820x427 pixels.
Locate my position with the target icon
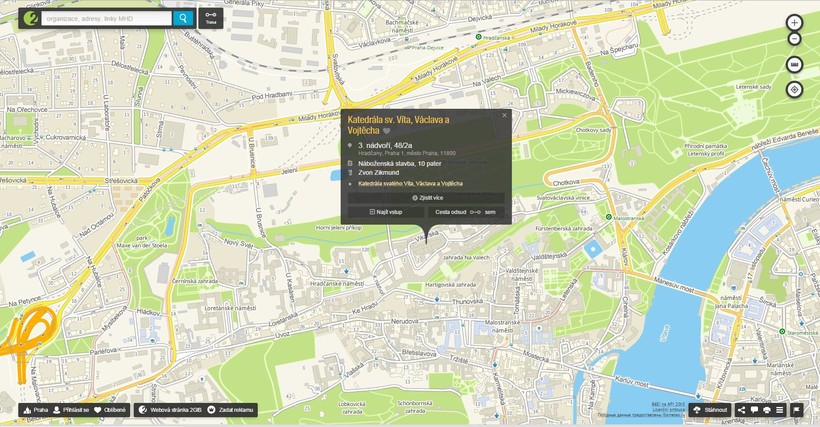(794, 90)
